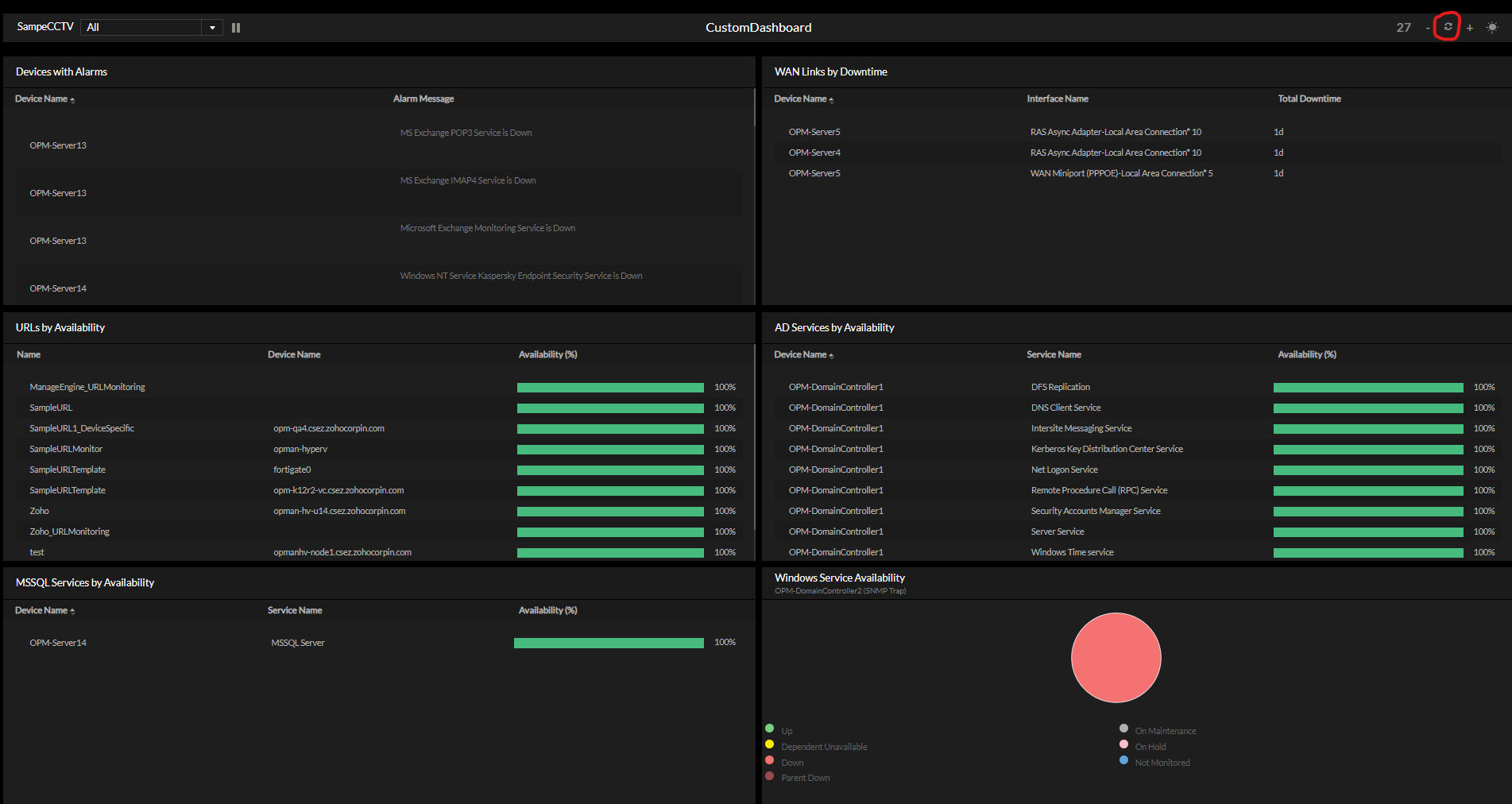Click the availability bar for MSSQL Server
The width and height of the screenshot is (1512, 804).
pyautogui.click(x=609, y=644)
